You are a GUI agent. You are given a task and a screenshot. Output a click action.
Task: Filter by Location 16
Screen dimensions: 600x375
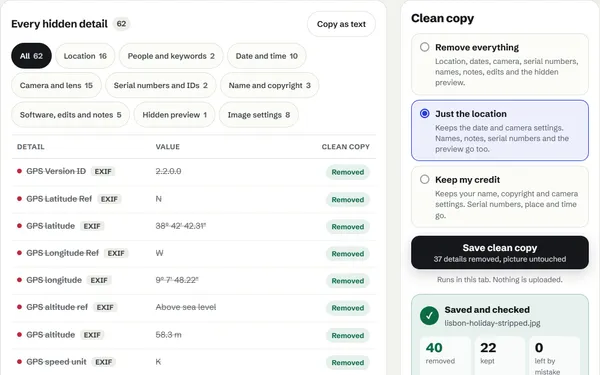[x=85, y=56]
